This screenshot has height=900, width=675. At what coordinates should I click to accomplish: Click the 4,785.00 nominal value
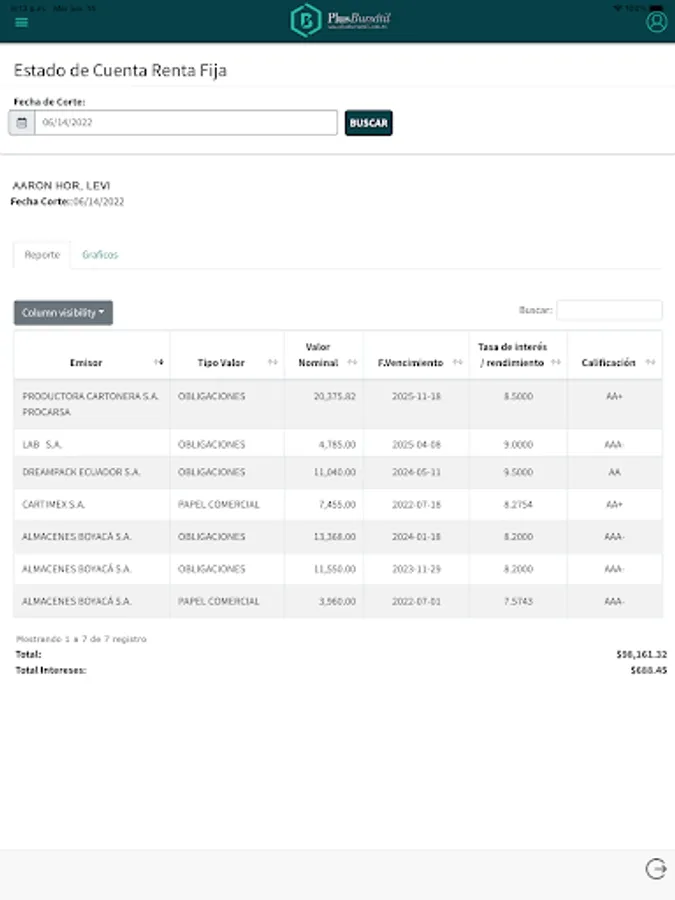337,444
